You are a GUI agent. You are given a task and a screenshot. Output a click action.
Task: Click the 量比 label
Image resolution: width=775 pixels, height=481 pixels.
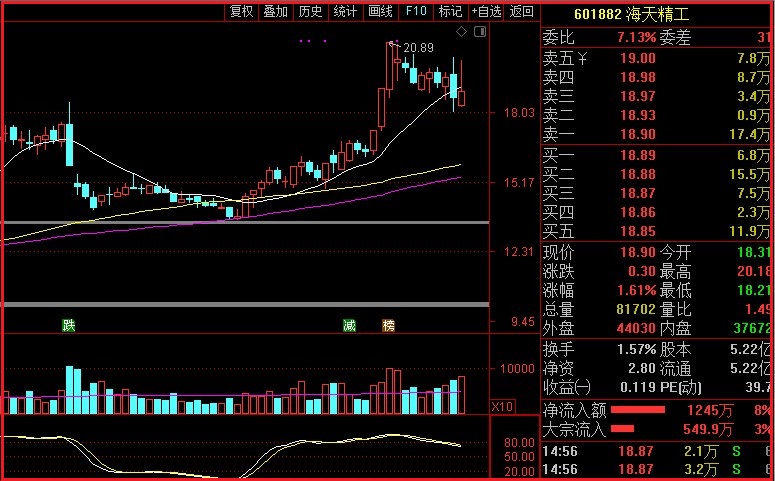675,309
